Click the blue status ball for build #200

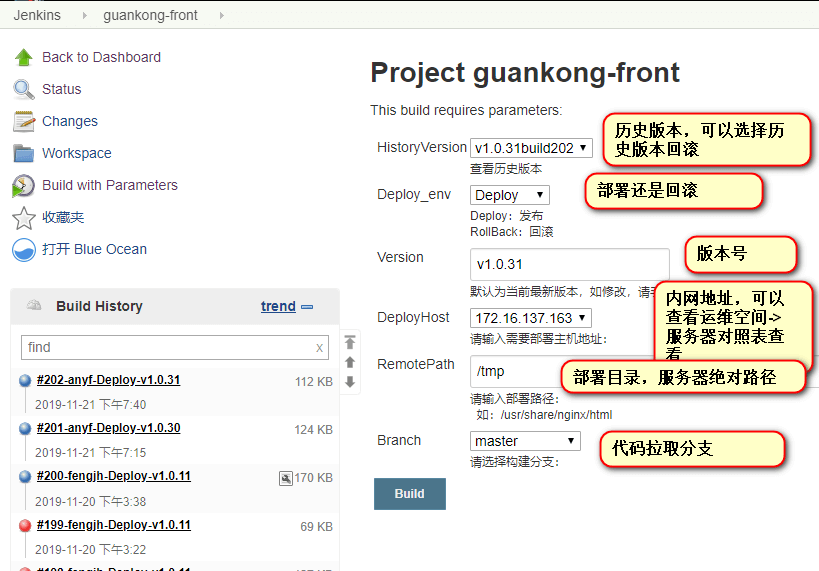25,476
